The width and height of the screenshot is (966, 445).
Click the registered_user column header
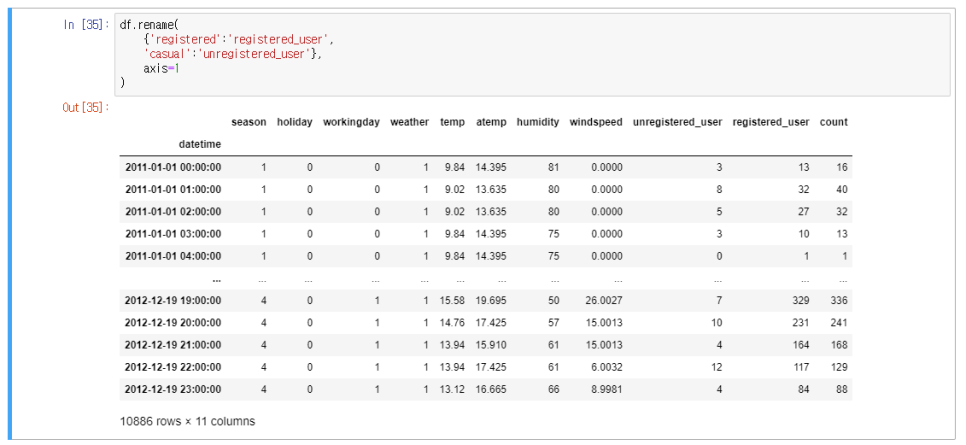pyautogui.click(x=771, y=122)
